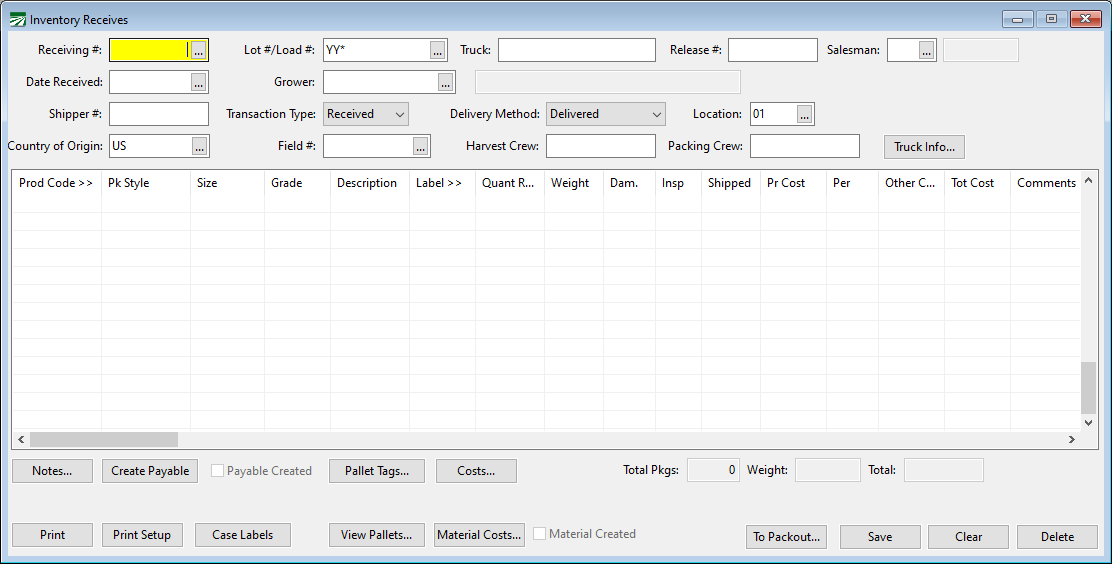
Task: Open the Location lookup ellipsis button
Action: coord(805,114)
